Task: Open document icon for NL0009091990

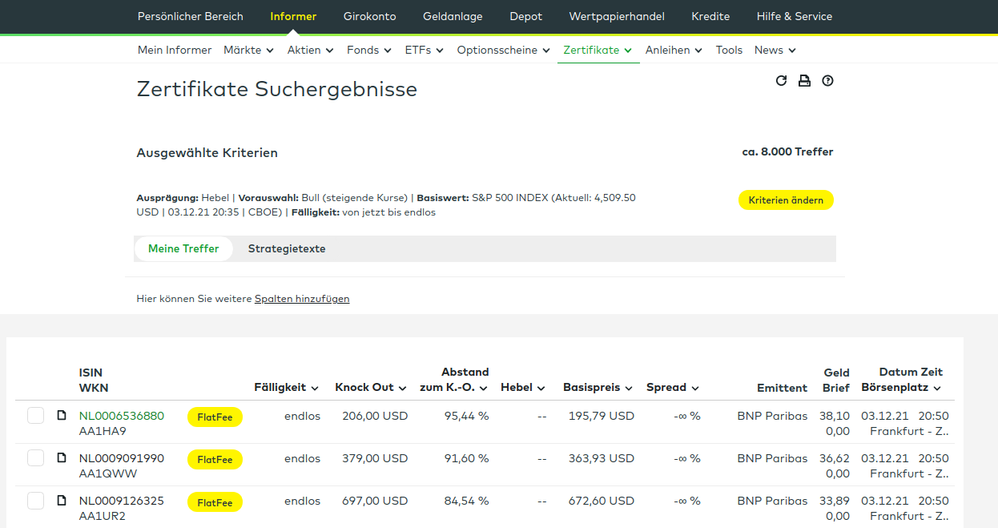Action: (61, 459)
